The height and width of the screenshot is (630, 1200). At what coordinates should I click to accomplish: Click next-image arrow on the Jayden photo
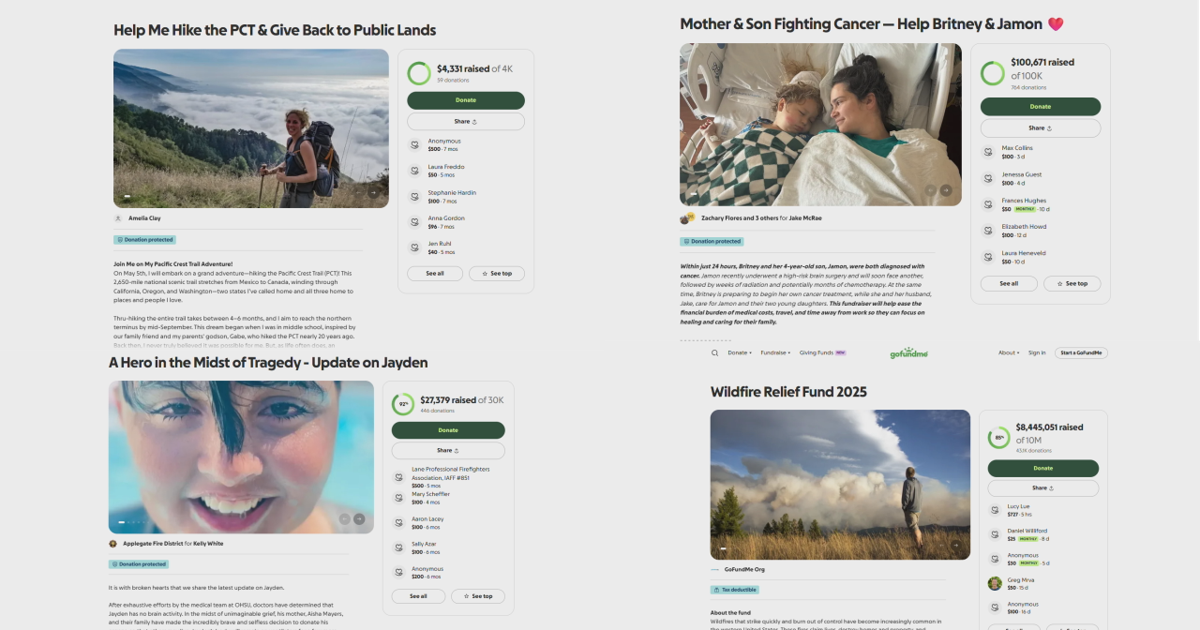coord(360,519)
